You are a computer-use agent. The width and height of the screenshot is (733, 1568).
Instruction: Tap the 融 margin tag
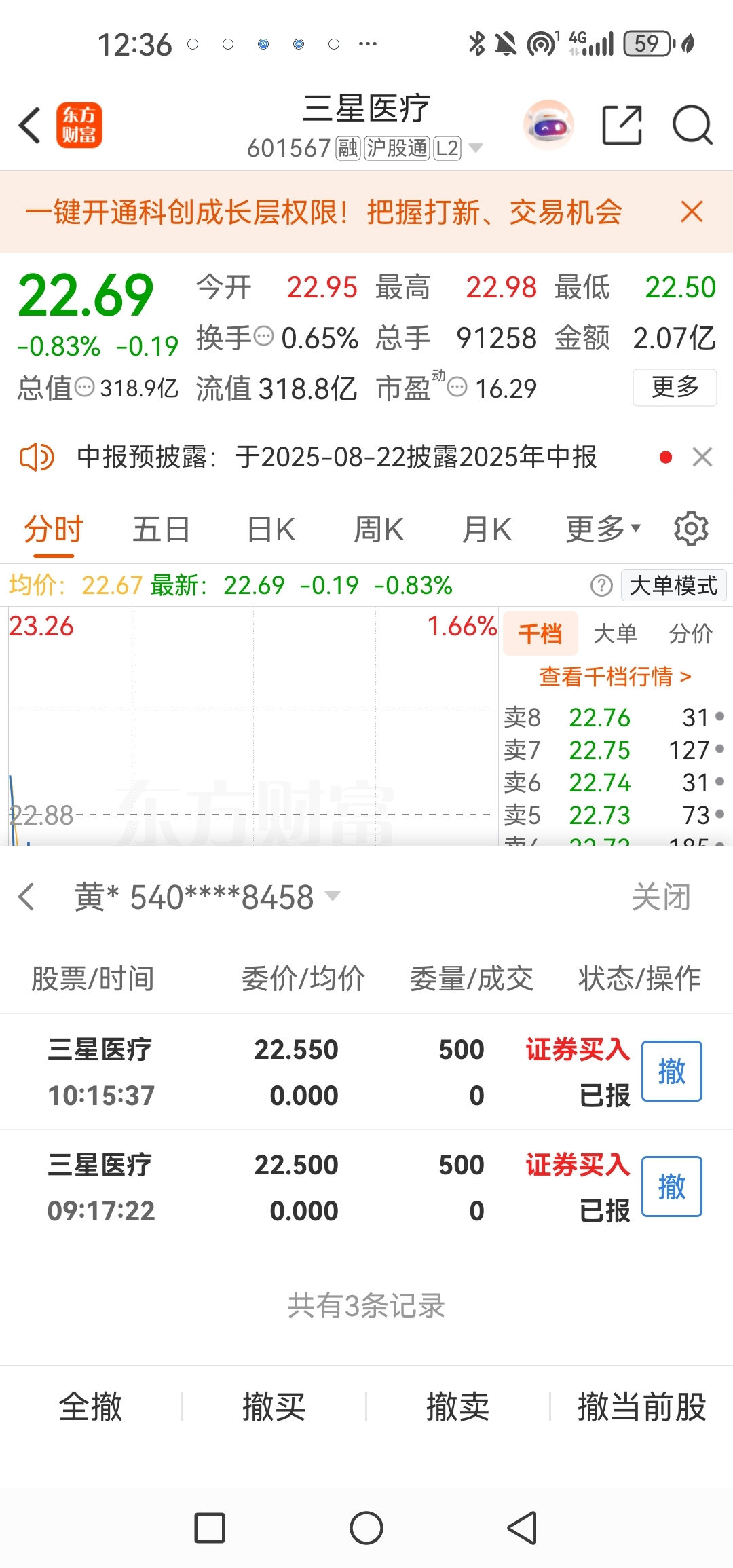(x=348, y=148)
